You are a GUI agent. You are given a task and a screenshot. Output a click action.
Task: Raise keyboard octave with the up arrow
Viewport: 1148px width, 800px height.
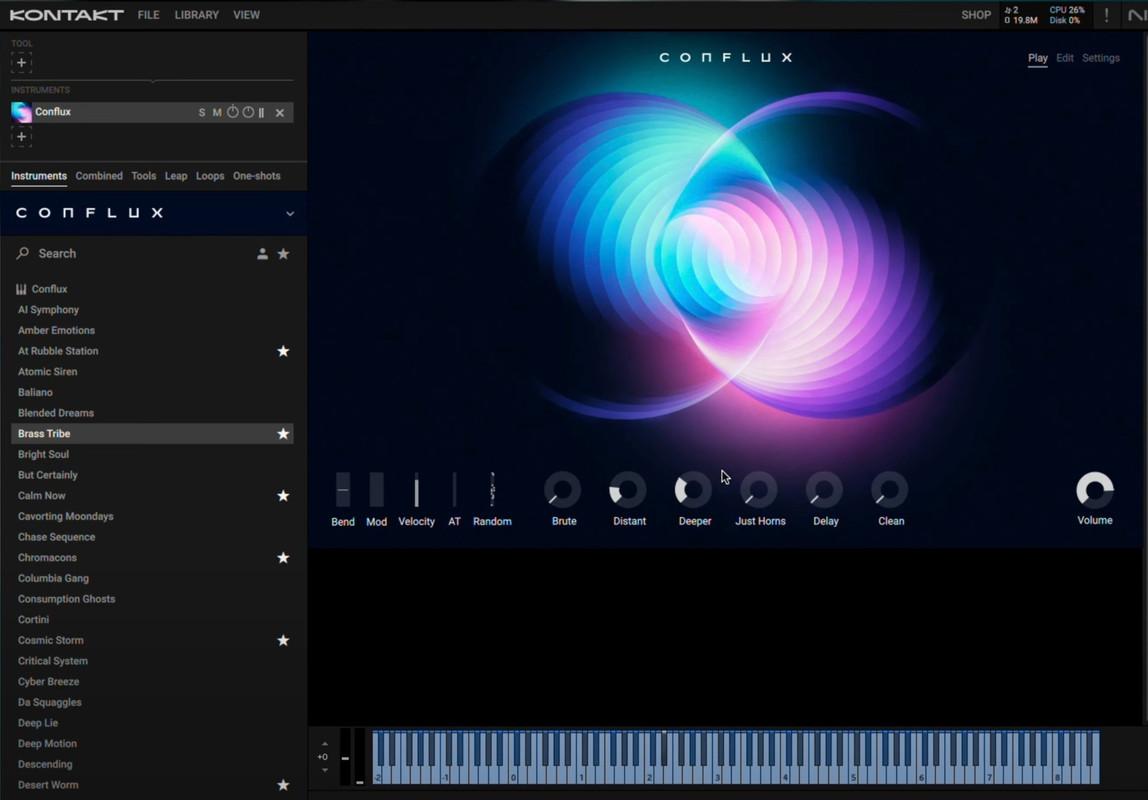click(x=324, y=744)
